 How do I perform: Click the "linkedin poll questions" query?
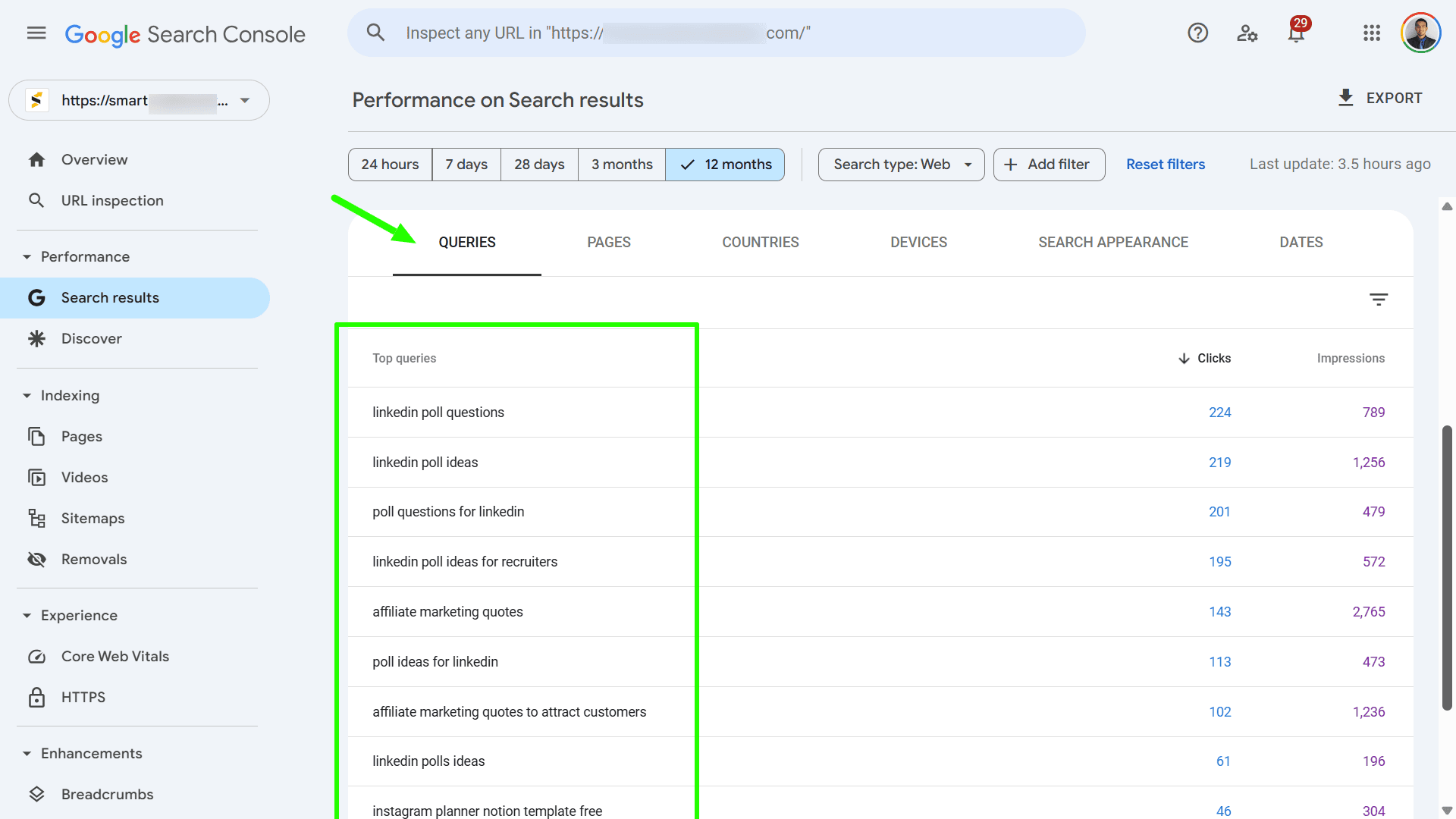tap(438, 413)
